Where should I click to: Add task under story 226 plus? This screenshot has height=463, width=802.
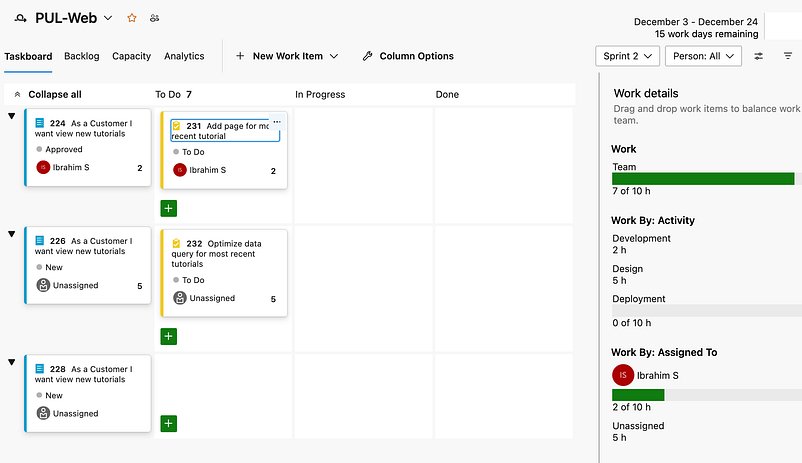pos(169,336)
